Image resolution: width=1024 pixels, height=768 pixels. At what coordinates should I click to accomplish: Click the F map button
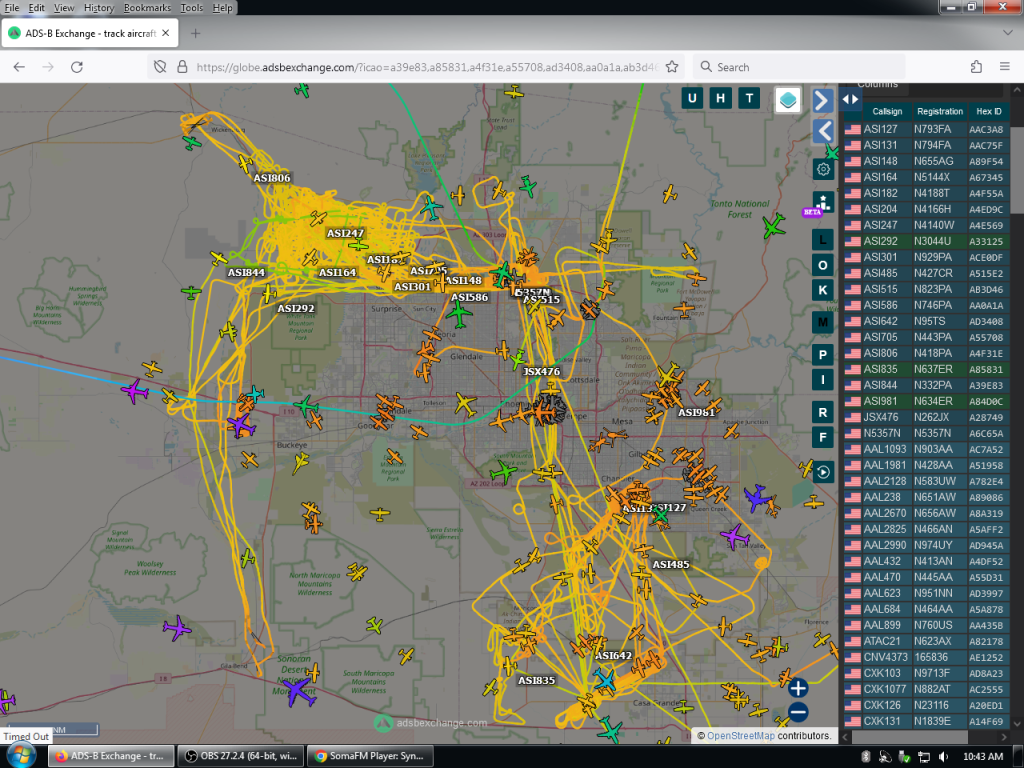(x=823, y=437)
